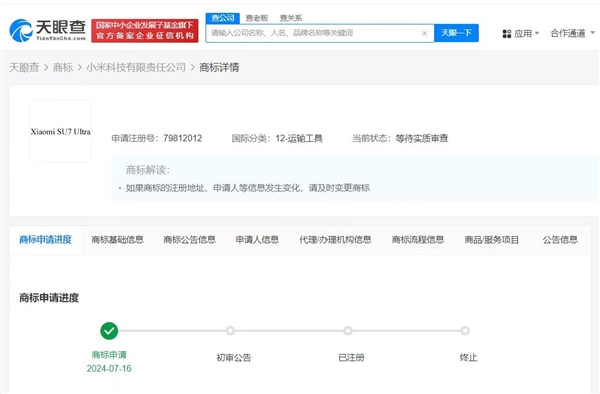Click the 商标详情 breadcrumb text

pos(219,67)
